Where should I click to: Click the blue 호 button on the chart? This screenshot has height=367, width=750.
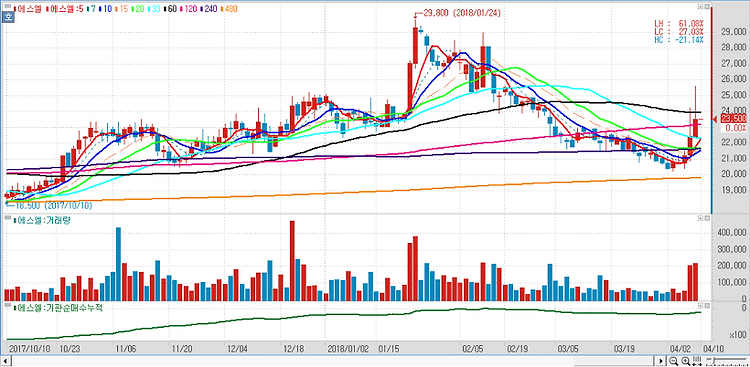coord(8,18)
